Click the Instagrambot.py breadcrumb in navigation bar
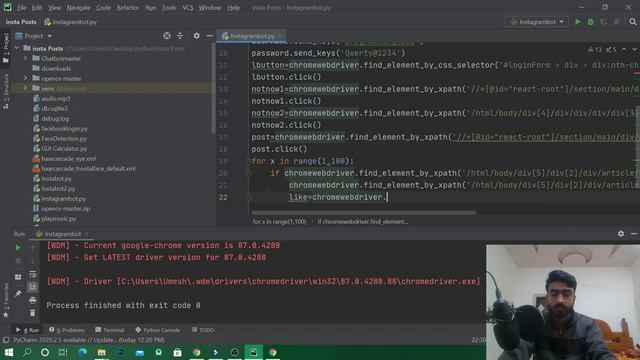The height and width of the screenshot is (360, 640). 71,22
